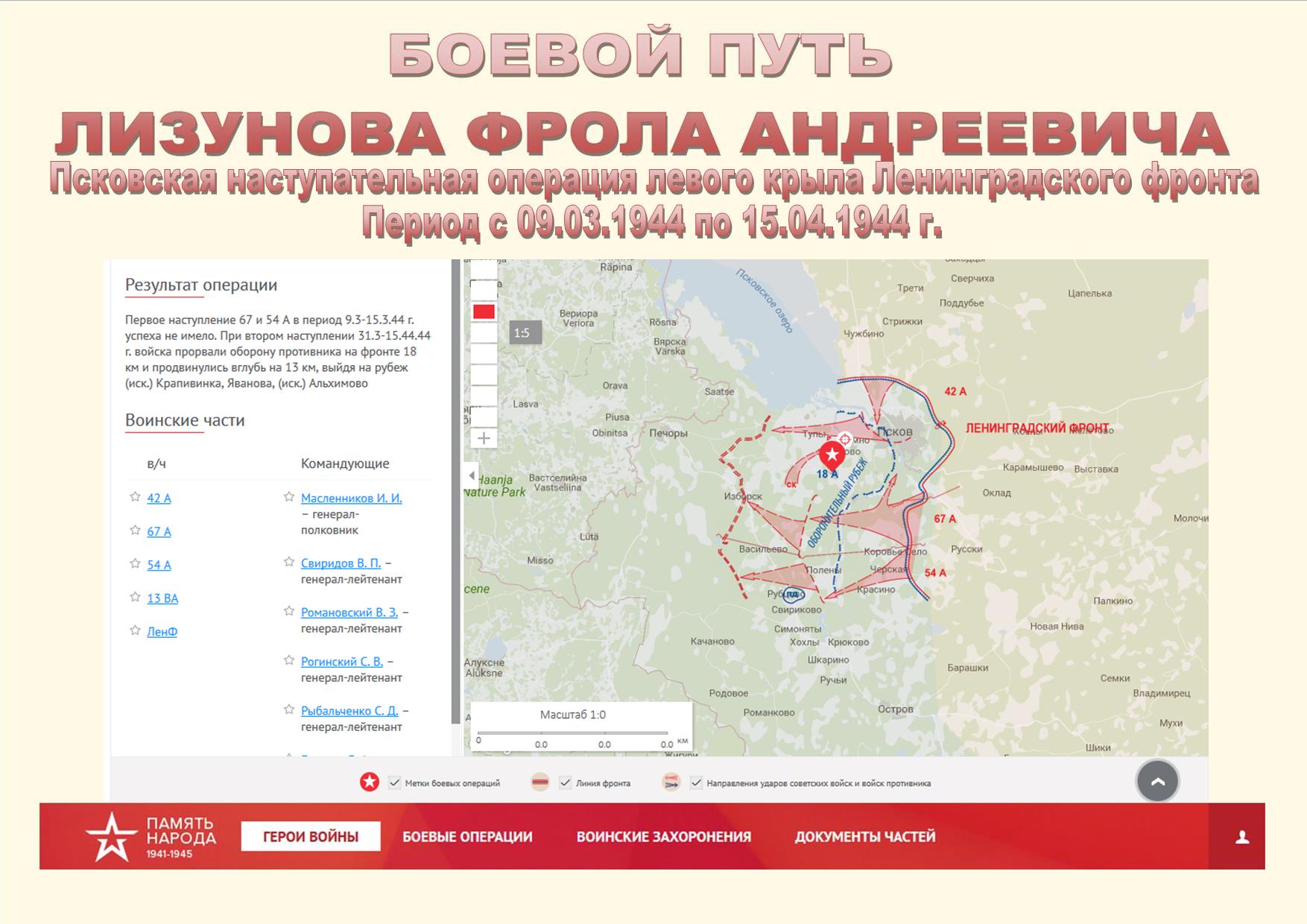Screen dimensions: 1307x924
Task: Click the star icon next to 13 ВА
Action: (135, 597)
